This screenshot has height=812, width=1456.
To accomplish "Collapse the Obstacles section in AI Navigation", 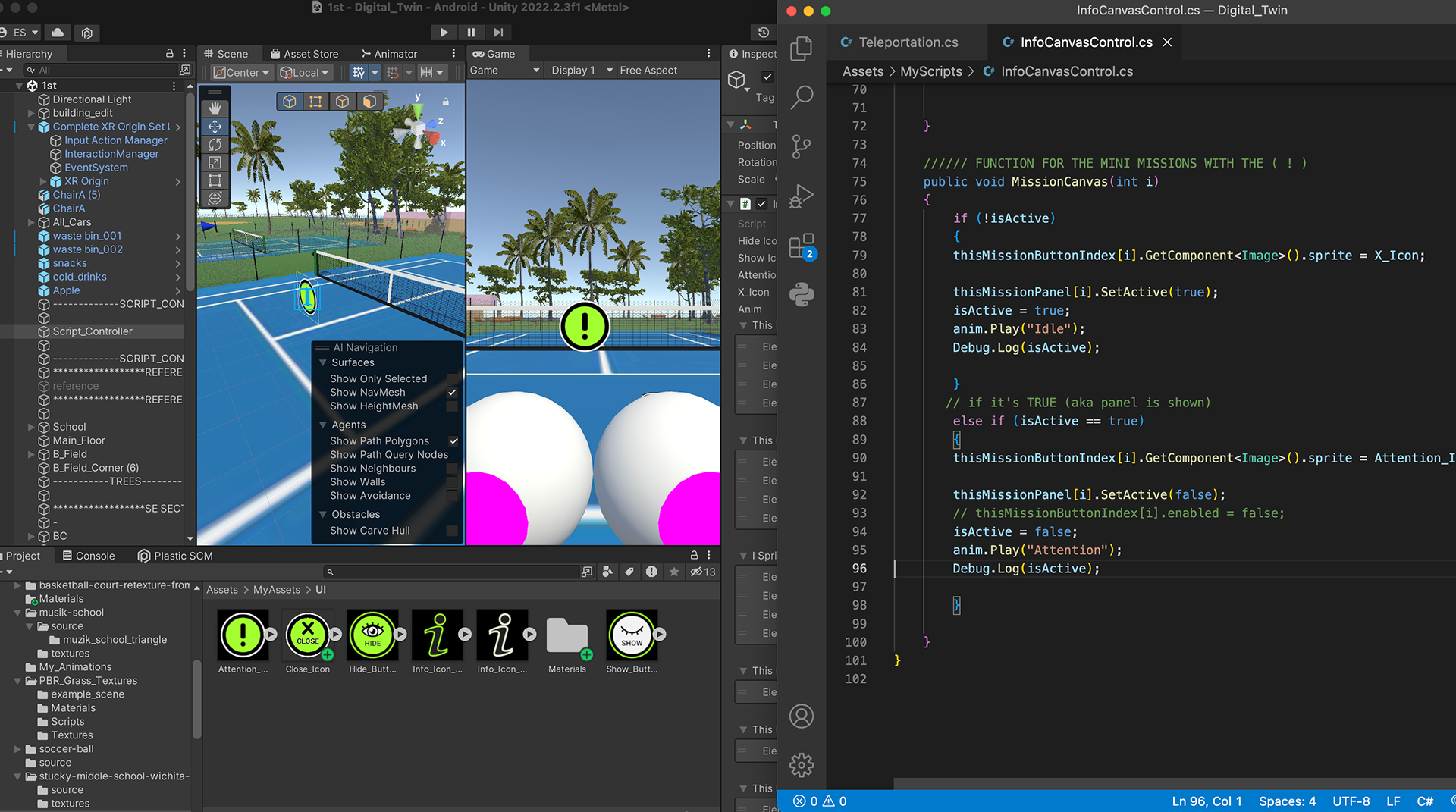I will [323, 515].
